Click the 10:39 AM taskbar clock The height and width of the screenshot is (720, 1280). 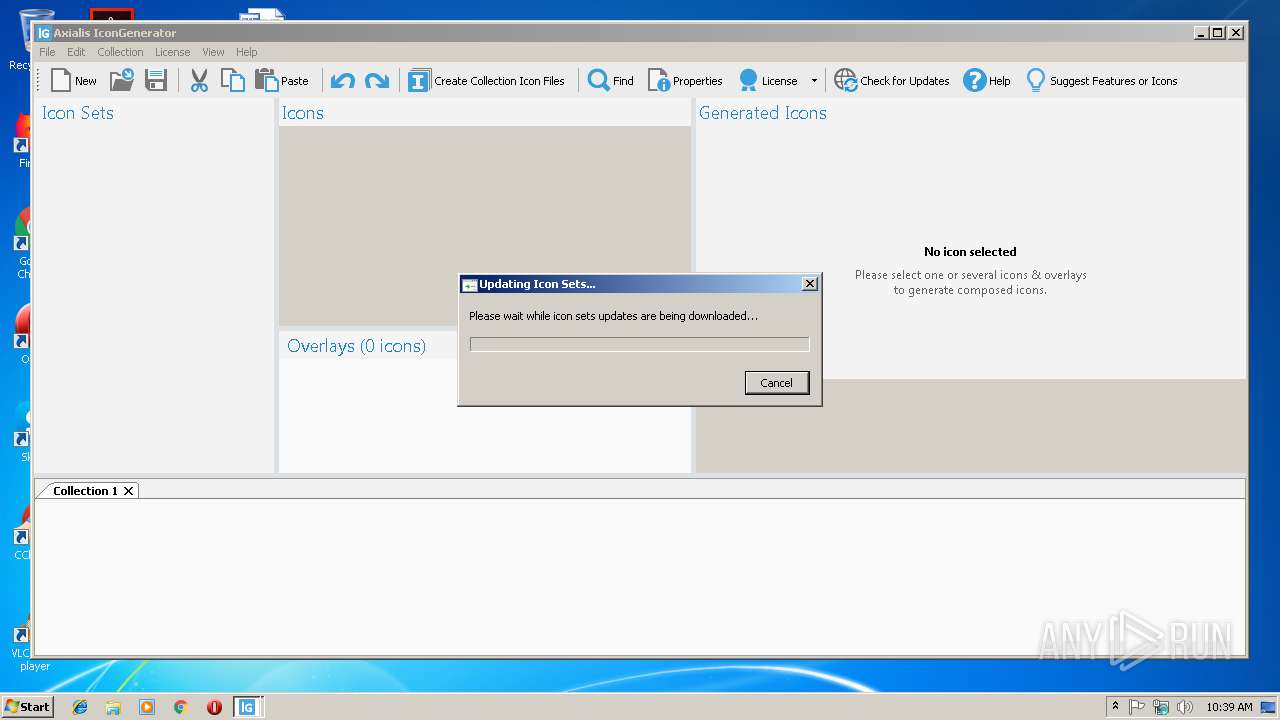click(x=1229, y=707)
